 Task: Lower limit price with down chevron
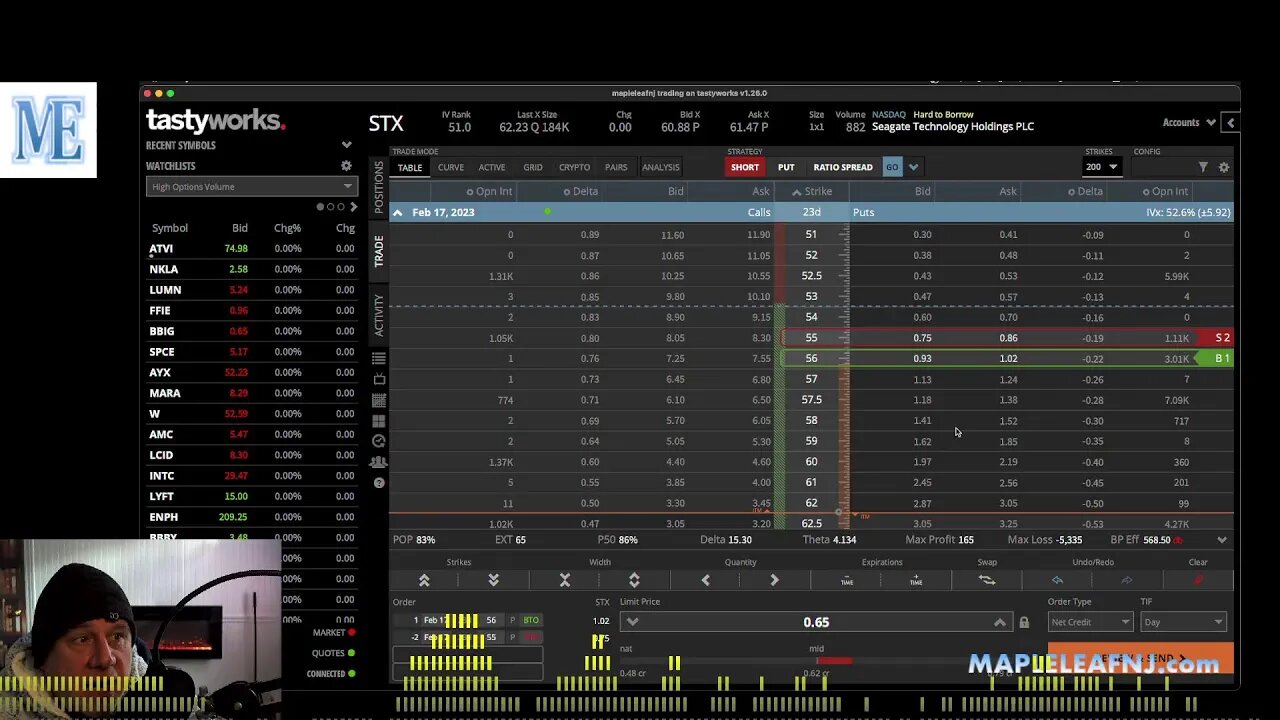632,622
